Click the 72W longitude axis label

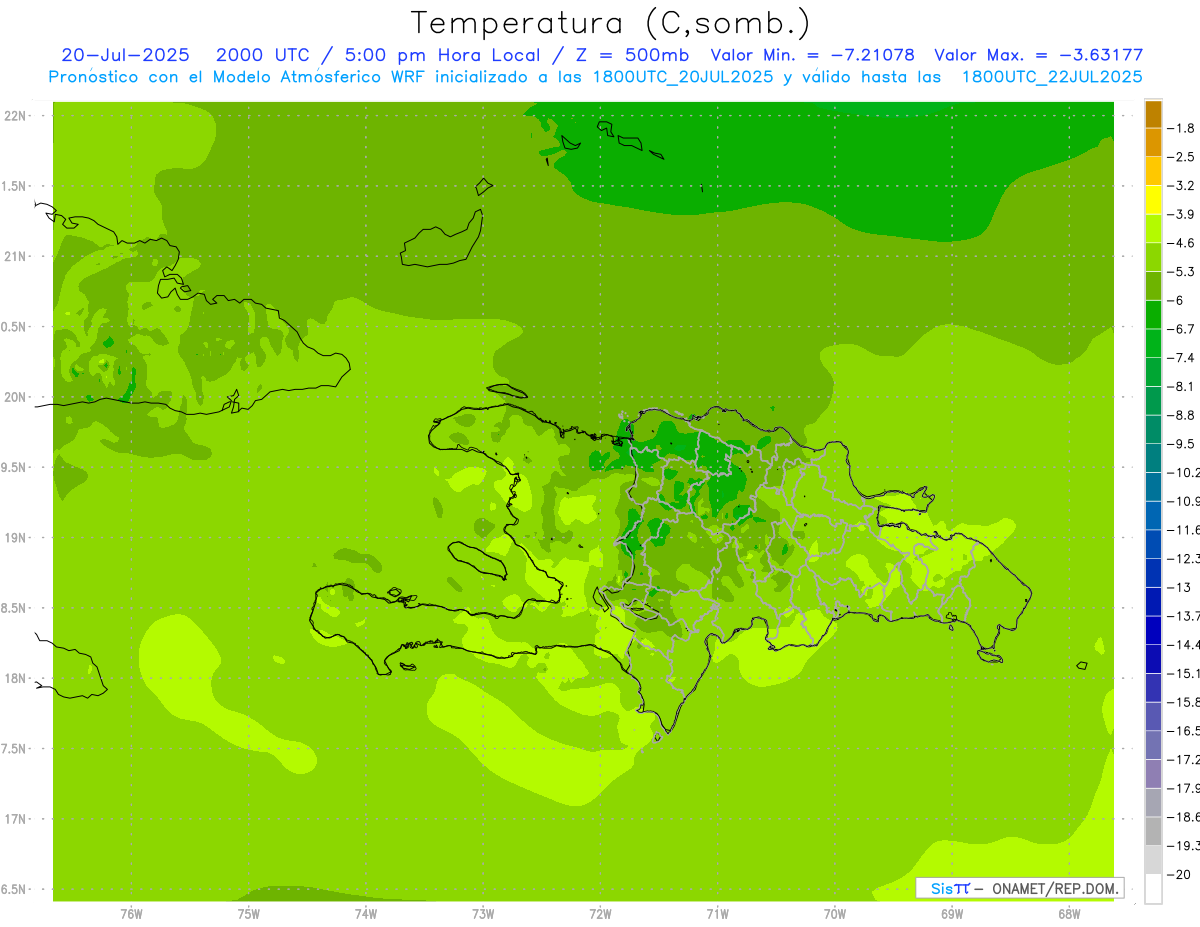[x=600, y=913]
